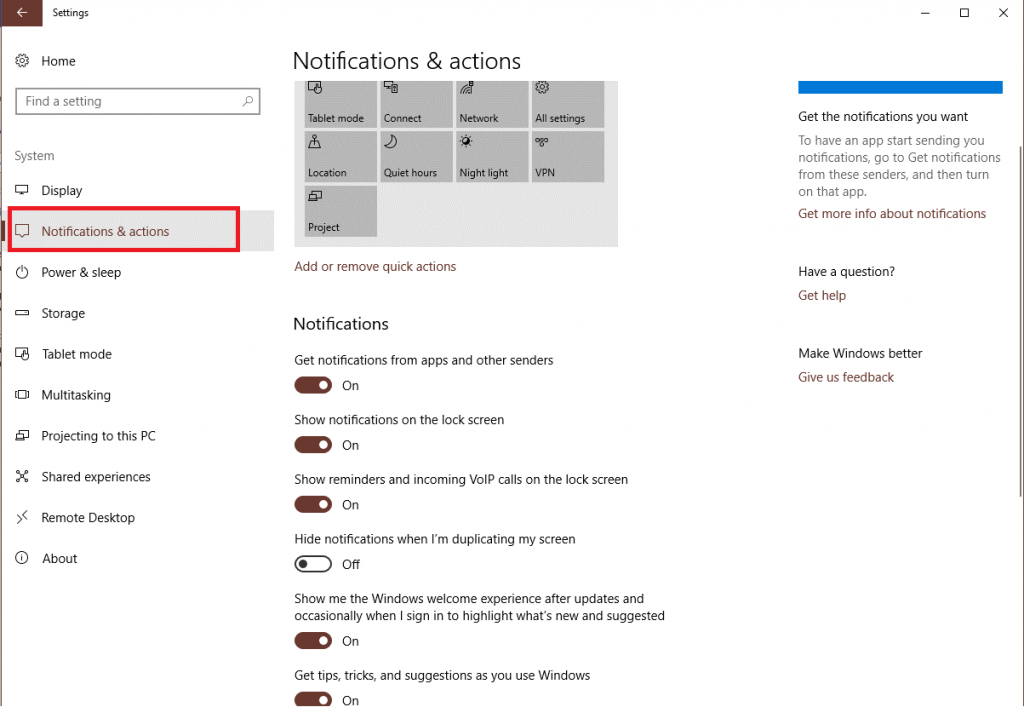Click into the Find a setting box

coord(138,101)
